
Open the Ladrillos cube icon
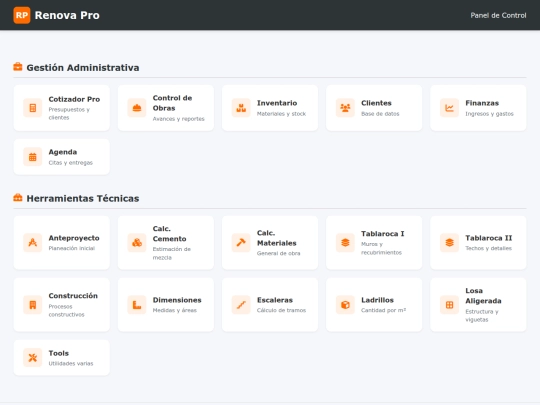coord(345,305)
